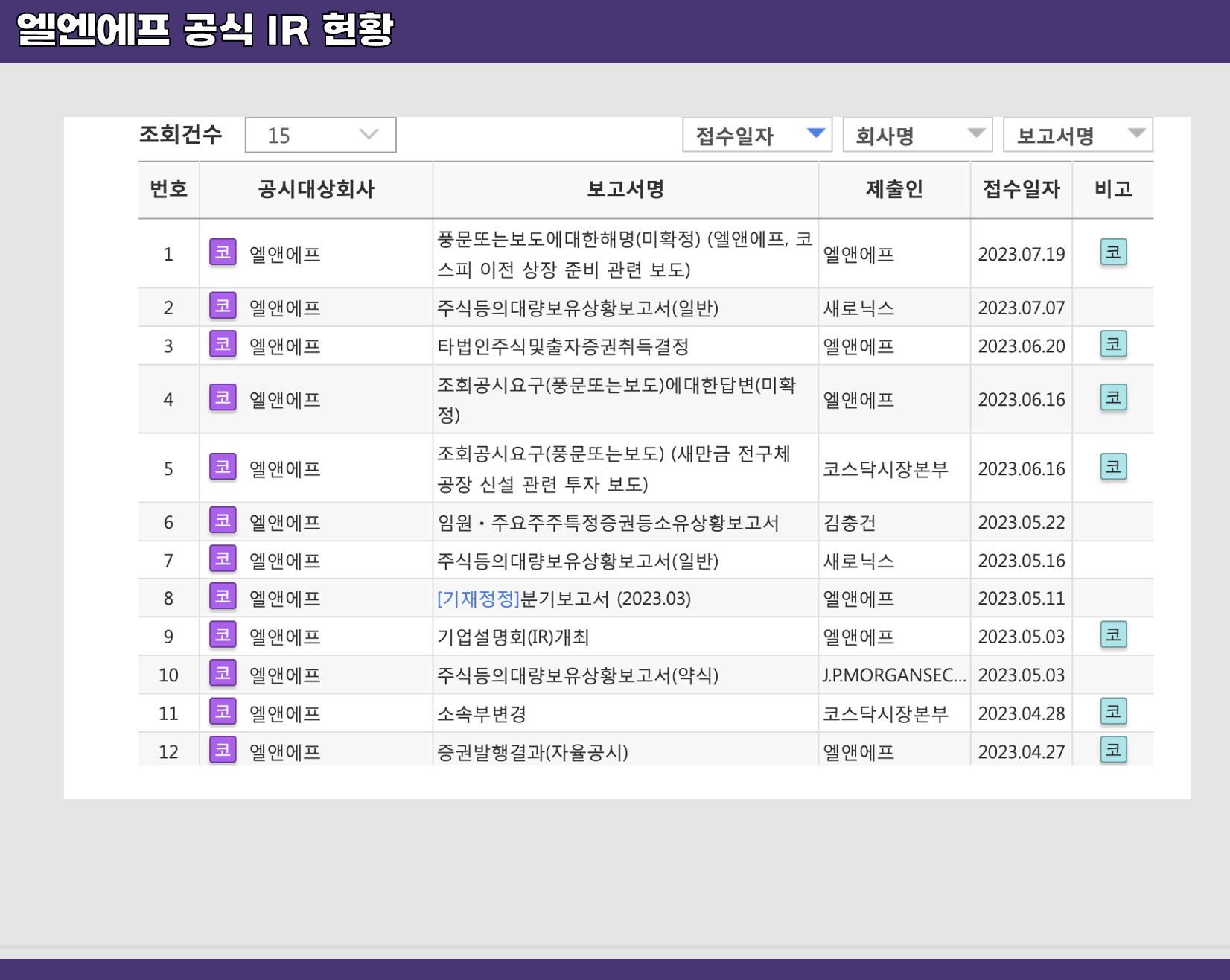The height and width of the screenshot is (980, 1230).
Task: Click the 공시대상회사 column header
Action: [316, 189]
